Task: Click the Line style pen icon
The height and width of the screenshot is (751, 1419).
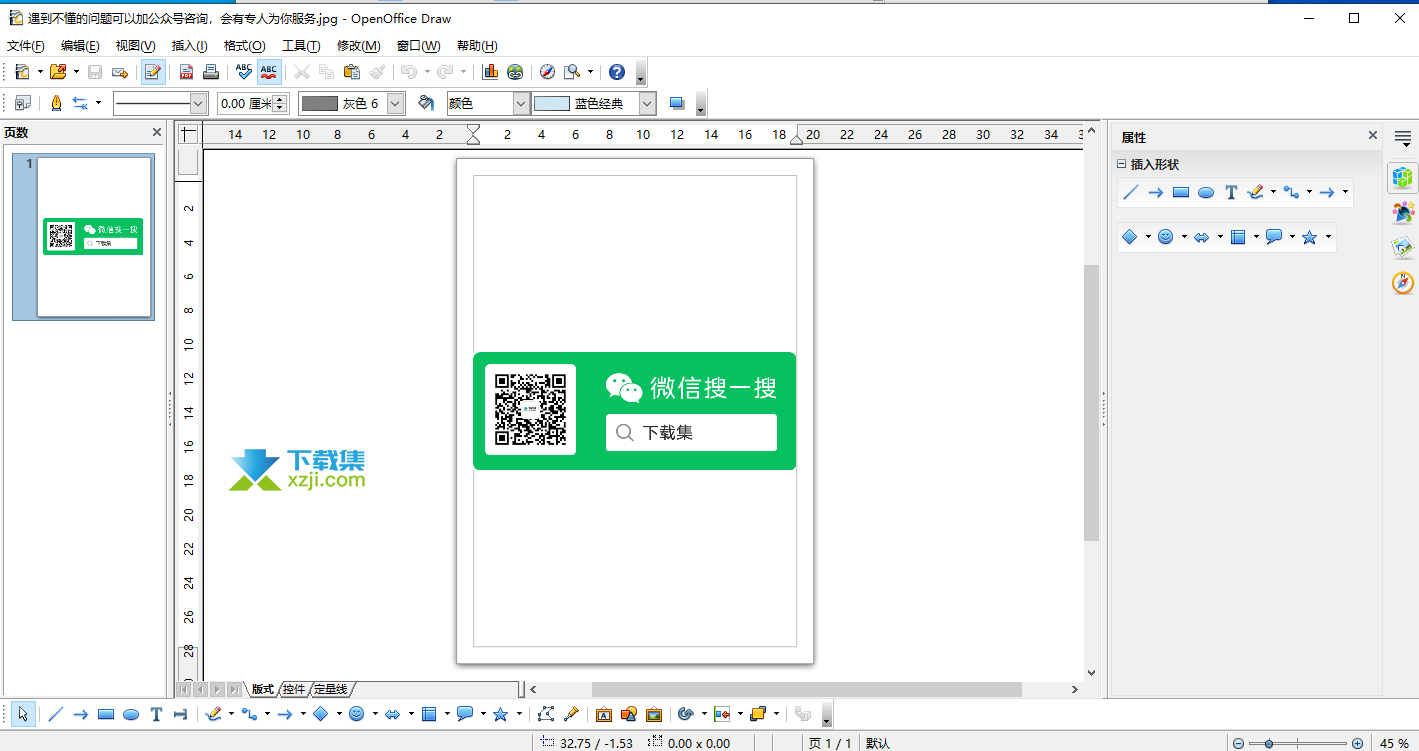Action: tap(56, 103)
